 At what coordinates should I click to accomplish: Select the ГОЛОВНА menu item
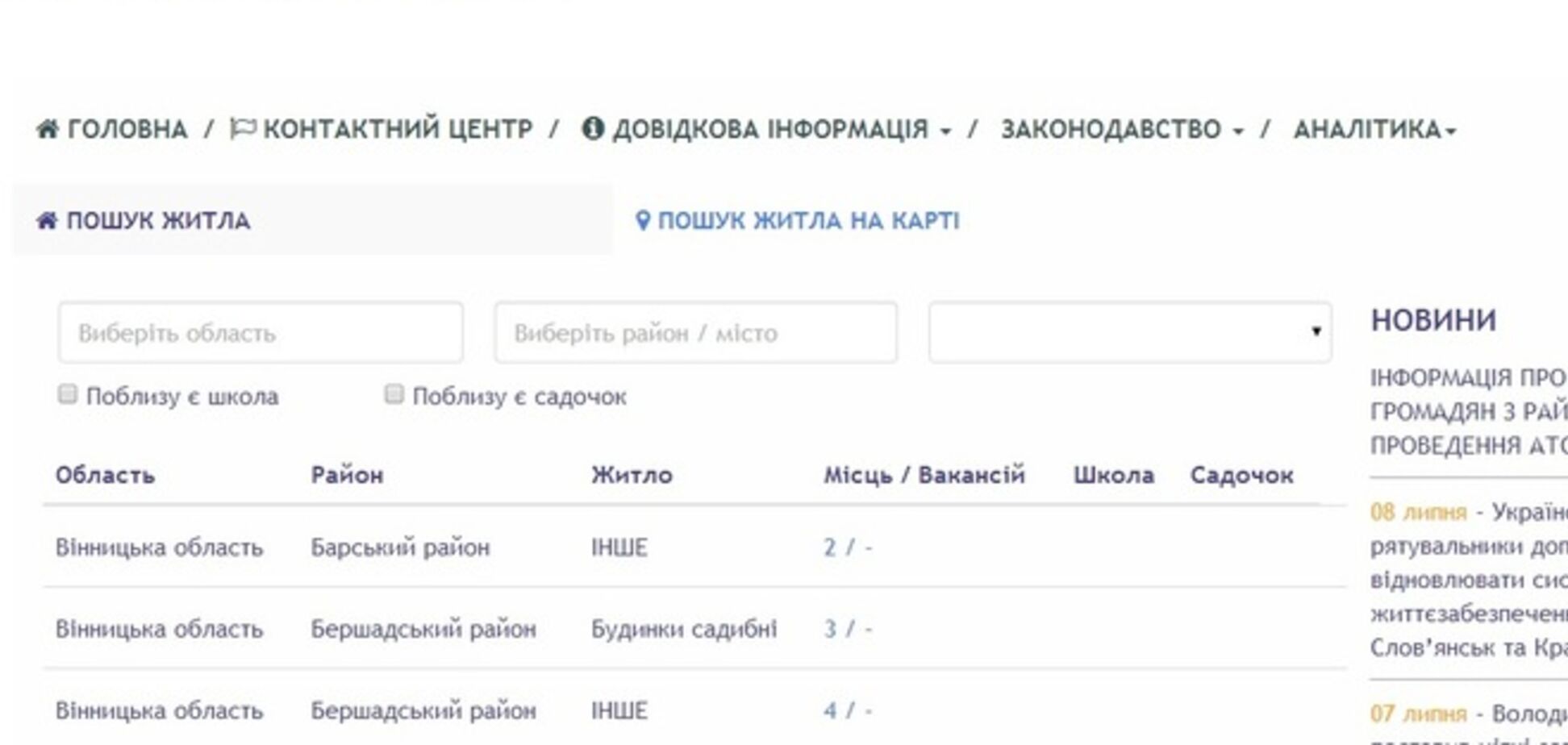point(125,127)
